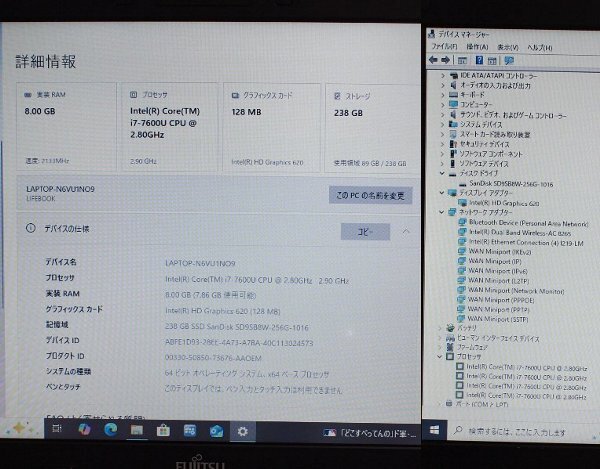Image resolution: width=600 pixels, height=469 pixels.
Task: Open the ファイル(F) menu
Action: click(444, 47)
